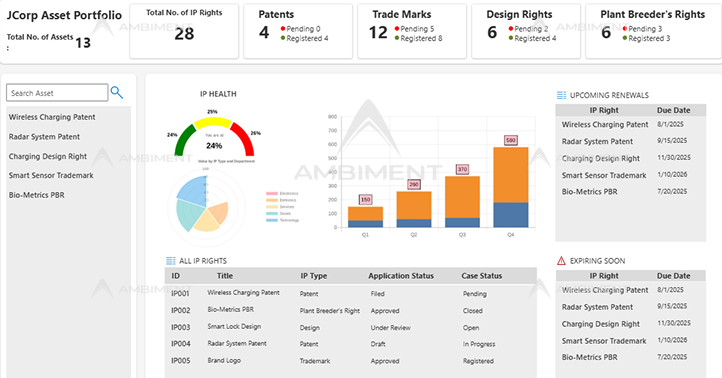Screen dimensions: 722x378
Task: Click Due Date header in Upcoming Renewals
Action: click(x=673, y=110)
